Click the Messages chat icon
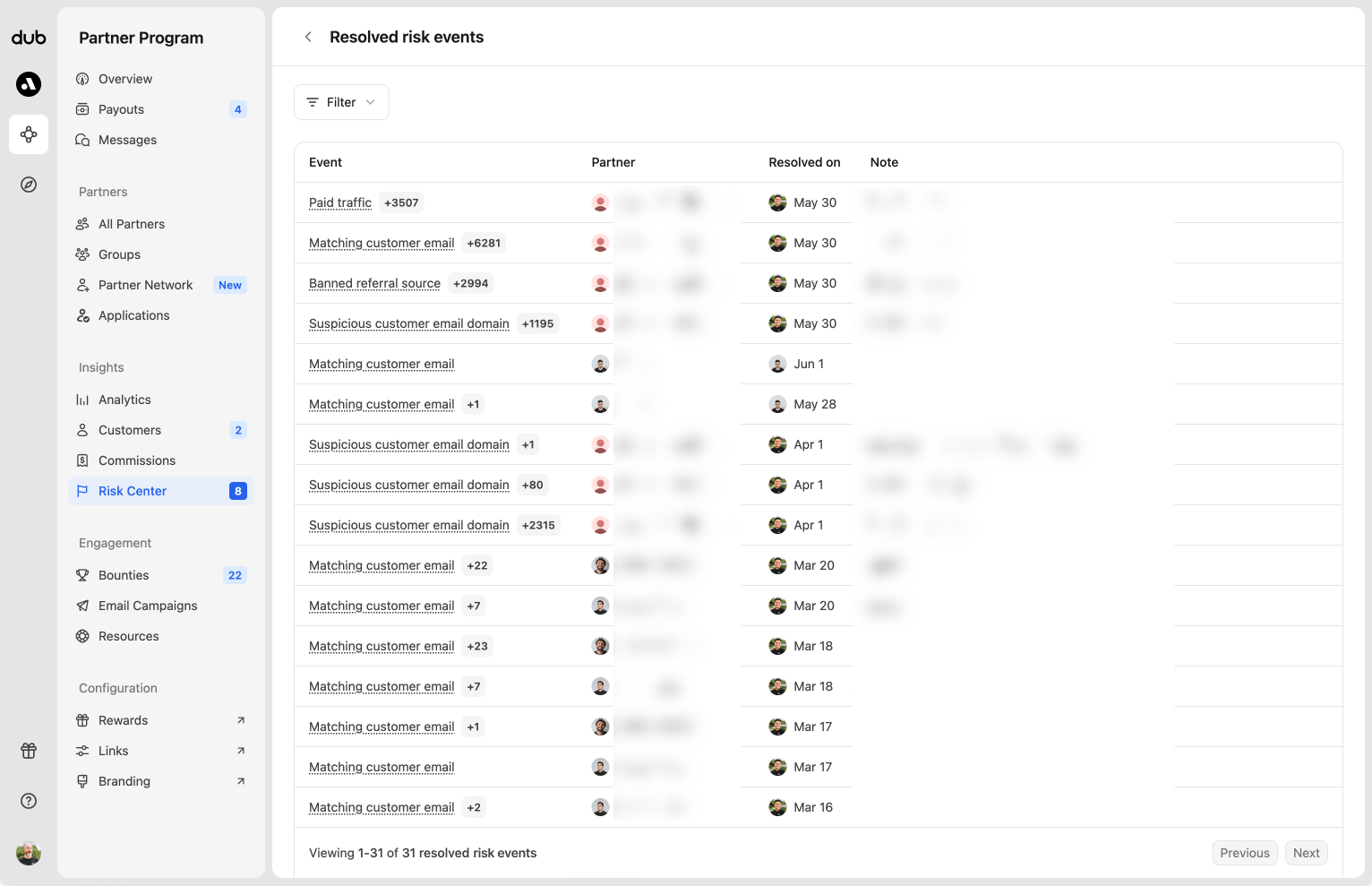Viewport: 1372px width, 886px height. 82,140
